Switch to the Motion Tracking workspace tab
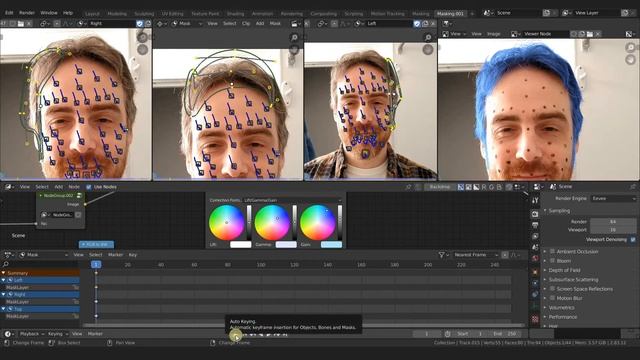640x360 pixels. (387, 13)
